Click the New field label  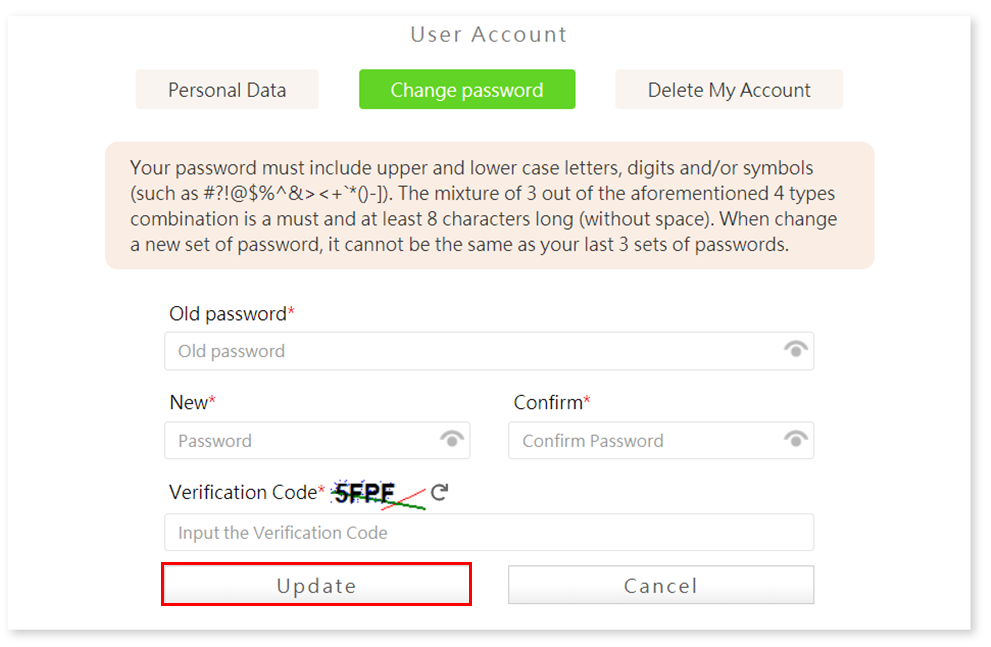189,403
